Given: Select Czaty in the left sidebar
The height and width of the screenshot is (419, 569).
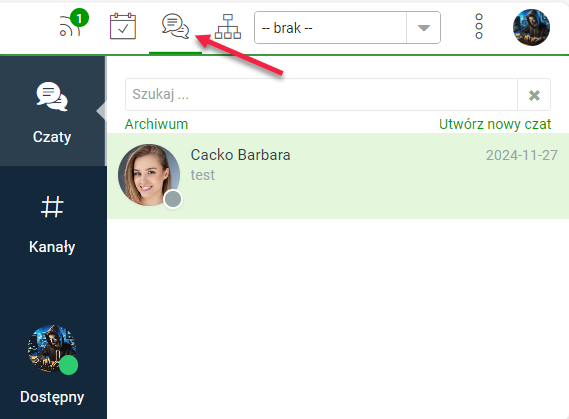Looking at the screenshot, I should 53,111.
